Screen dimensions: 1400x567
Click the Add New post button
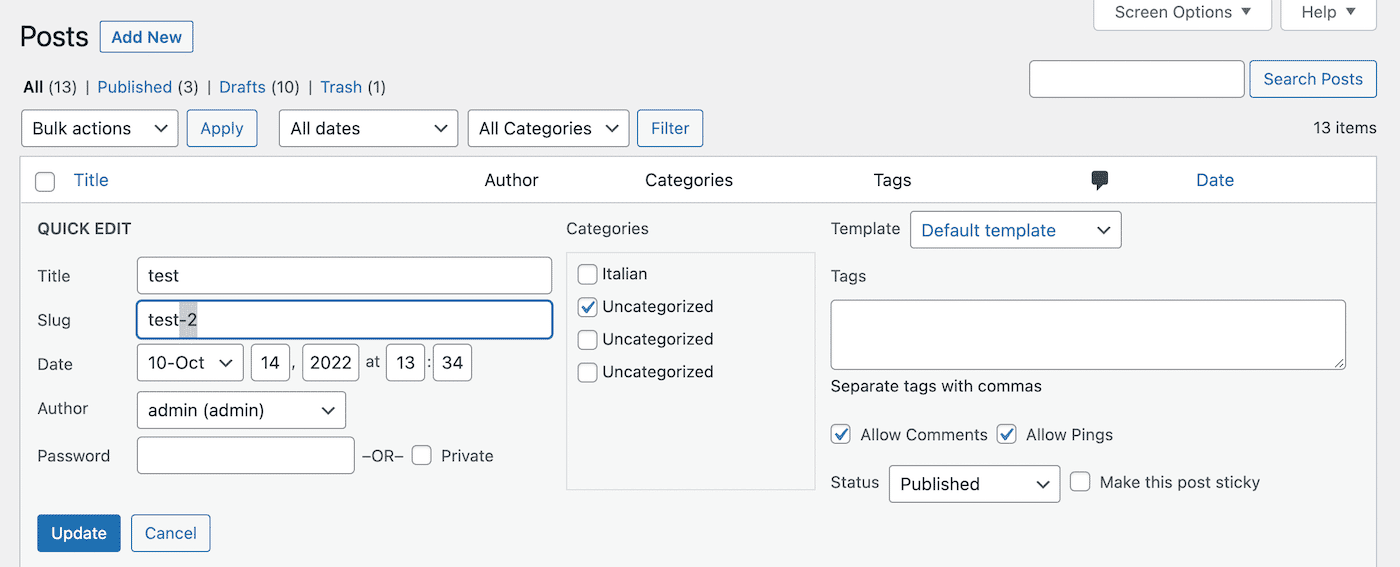[146, 37]
